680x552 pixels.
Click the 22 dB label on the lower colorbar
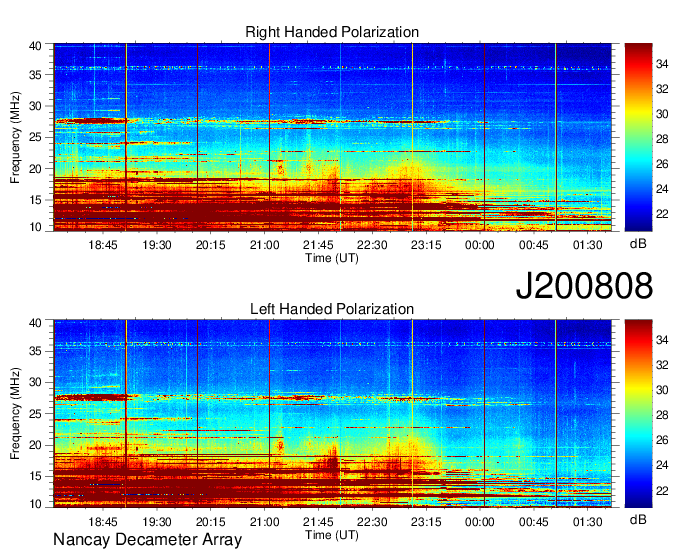662,491
